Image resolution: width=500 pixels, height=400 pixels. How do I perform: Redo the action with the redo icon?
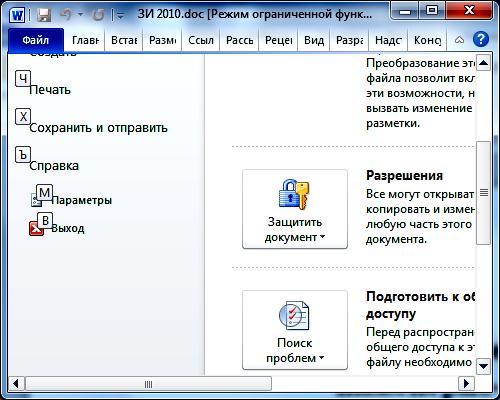click(98, 15)
